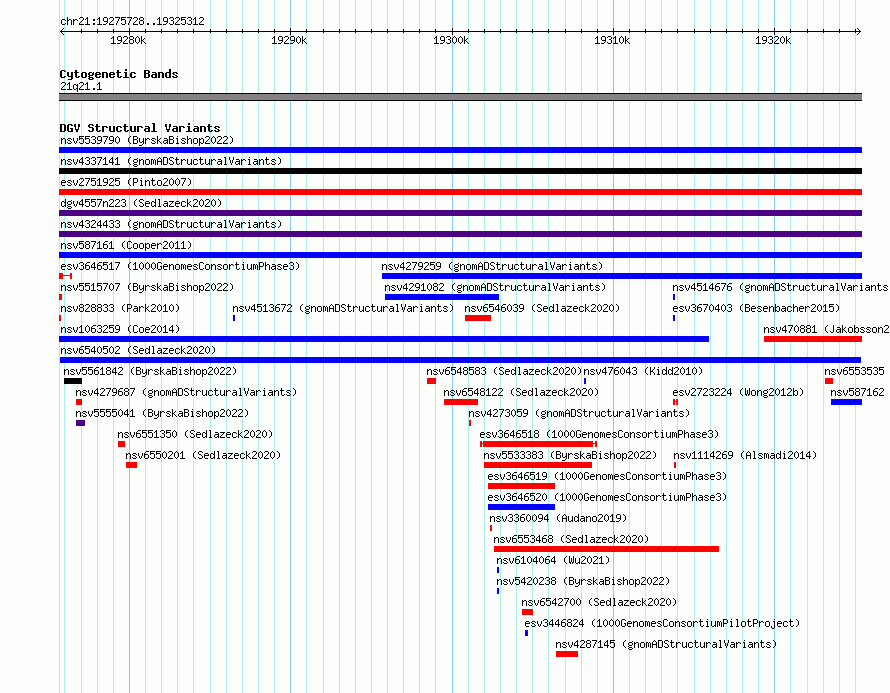This screenshot has width=890, height=693.
Task: Click nsv4279687 (gnomADStructuralVariants) label
Action: click(x=186, y=392)
